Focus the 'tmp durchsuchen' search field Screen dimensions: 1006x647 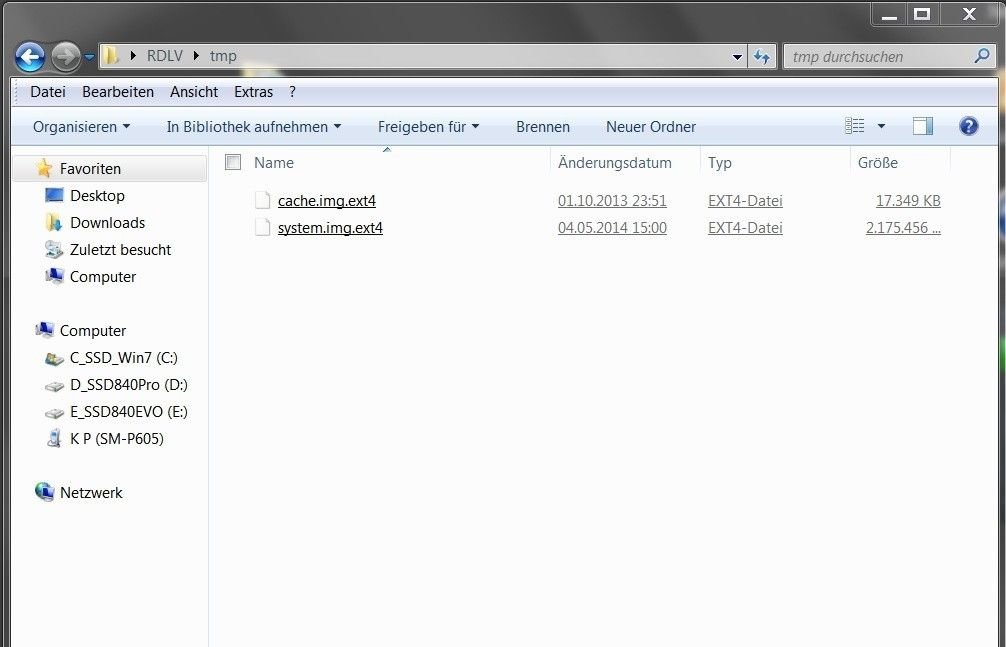pos(889,56)
